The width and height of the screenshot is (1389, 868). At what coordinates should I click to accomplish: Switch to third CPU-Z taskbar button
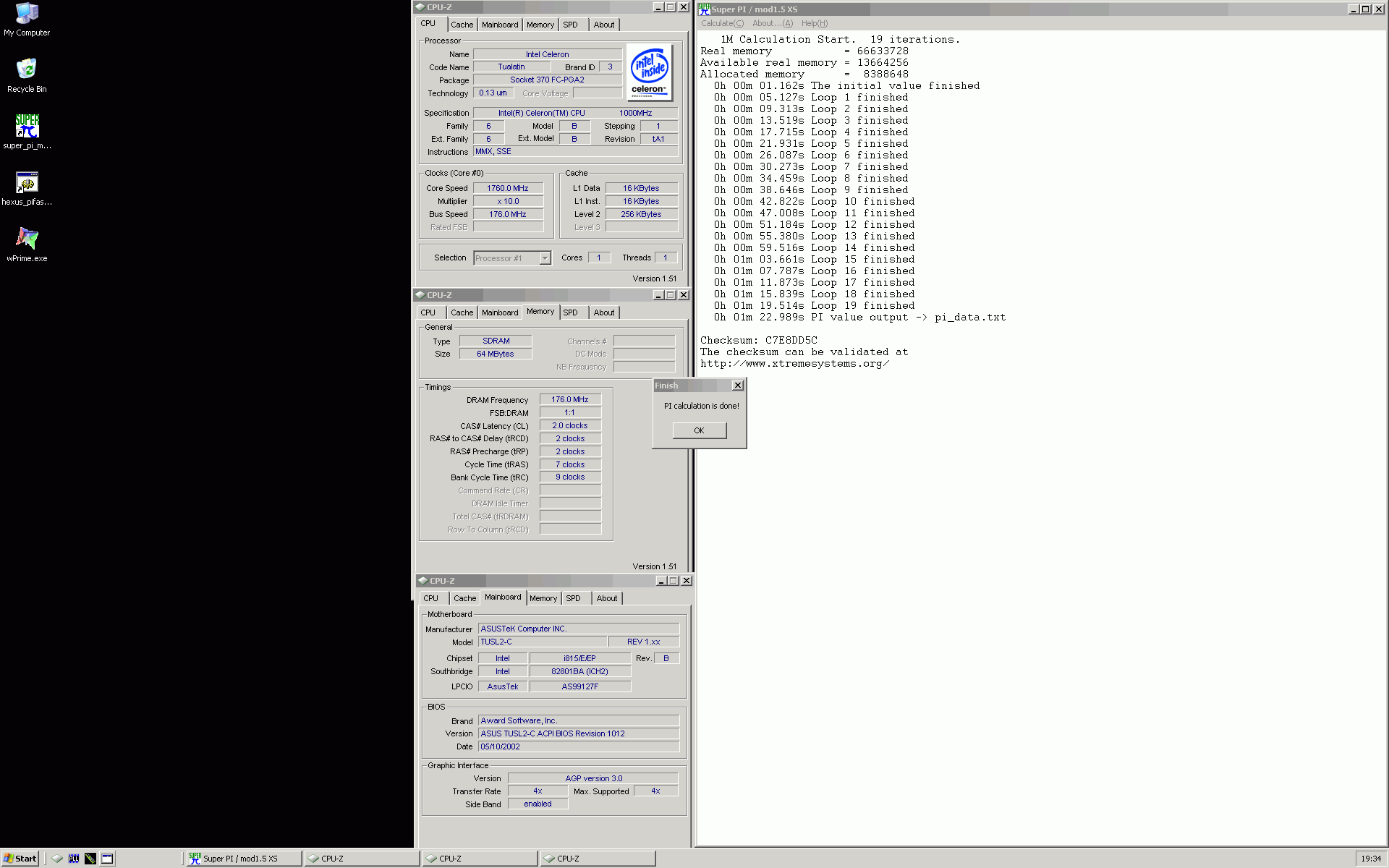[x=598, y=859]
